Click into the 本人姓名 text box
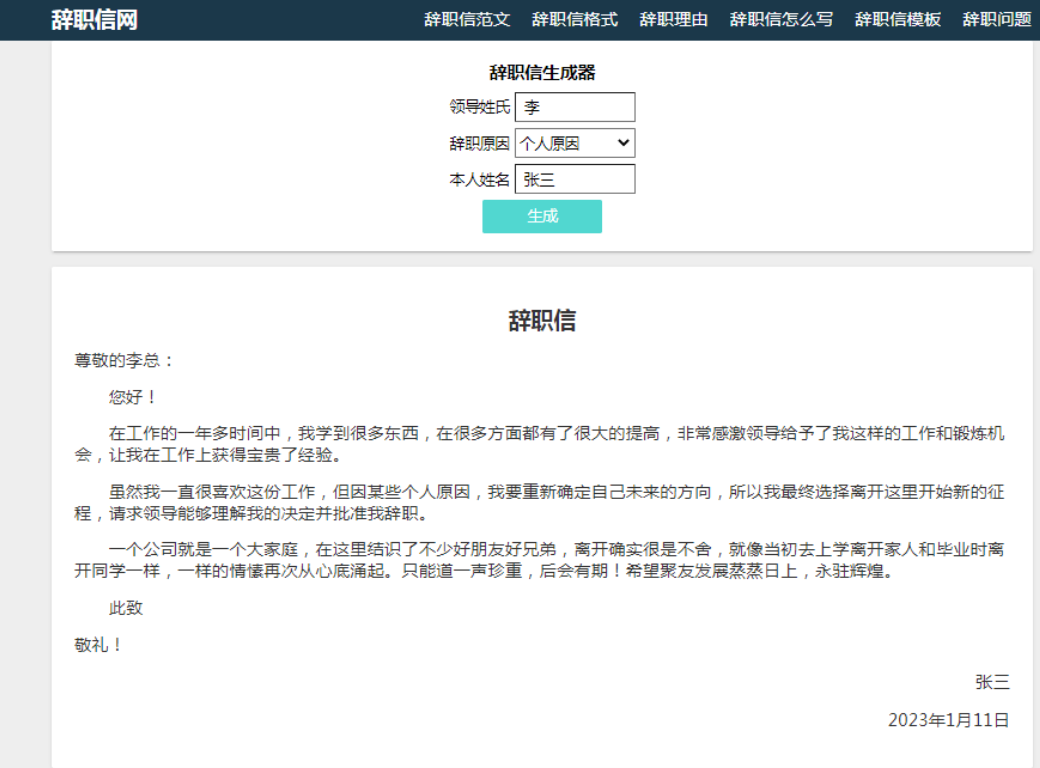1040x768 pixels. tap(575, 179)
